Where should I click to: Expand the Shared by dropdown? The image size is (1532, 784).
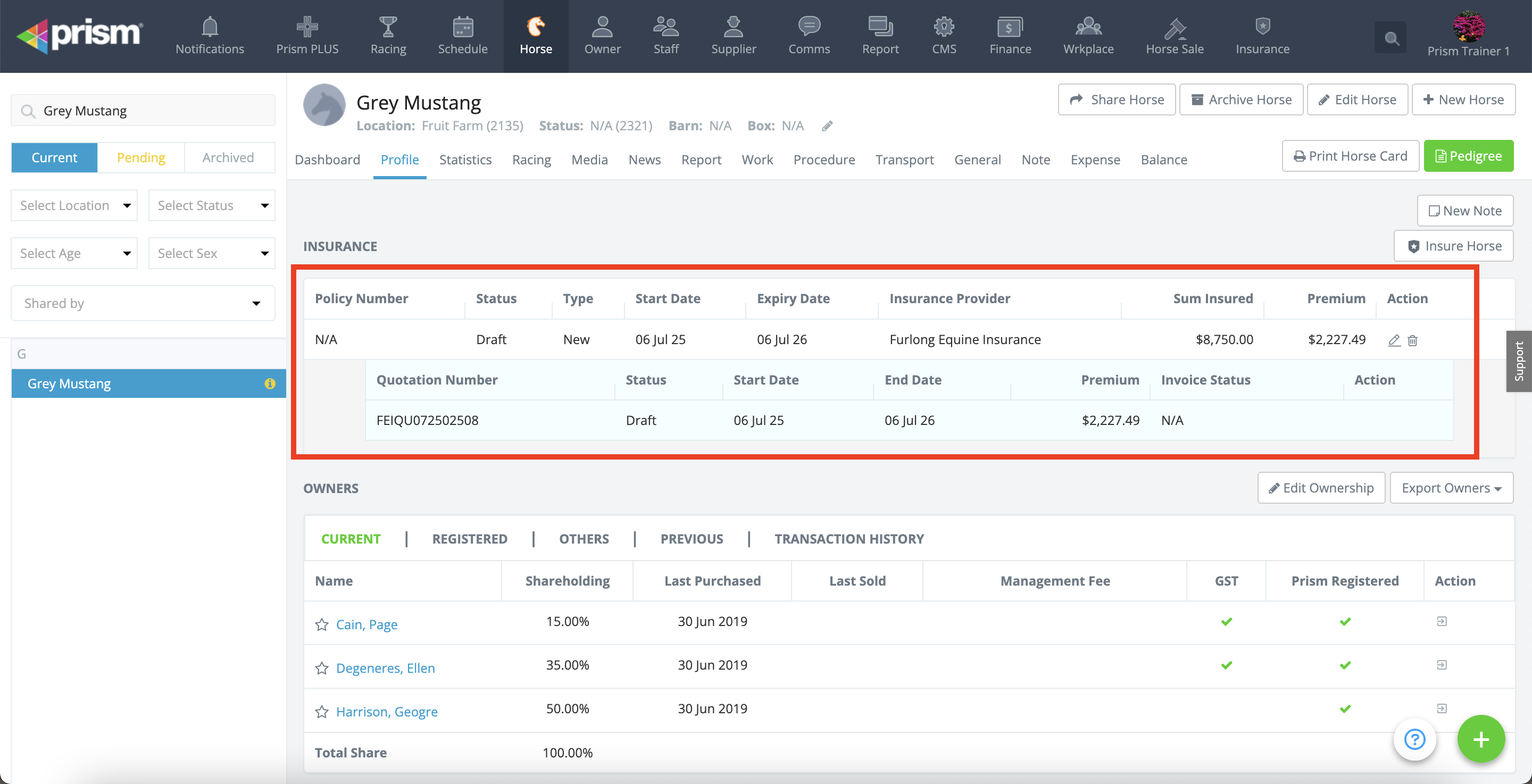click(x=143, y=303)
